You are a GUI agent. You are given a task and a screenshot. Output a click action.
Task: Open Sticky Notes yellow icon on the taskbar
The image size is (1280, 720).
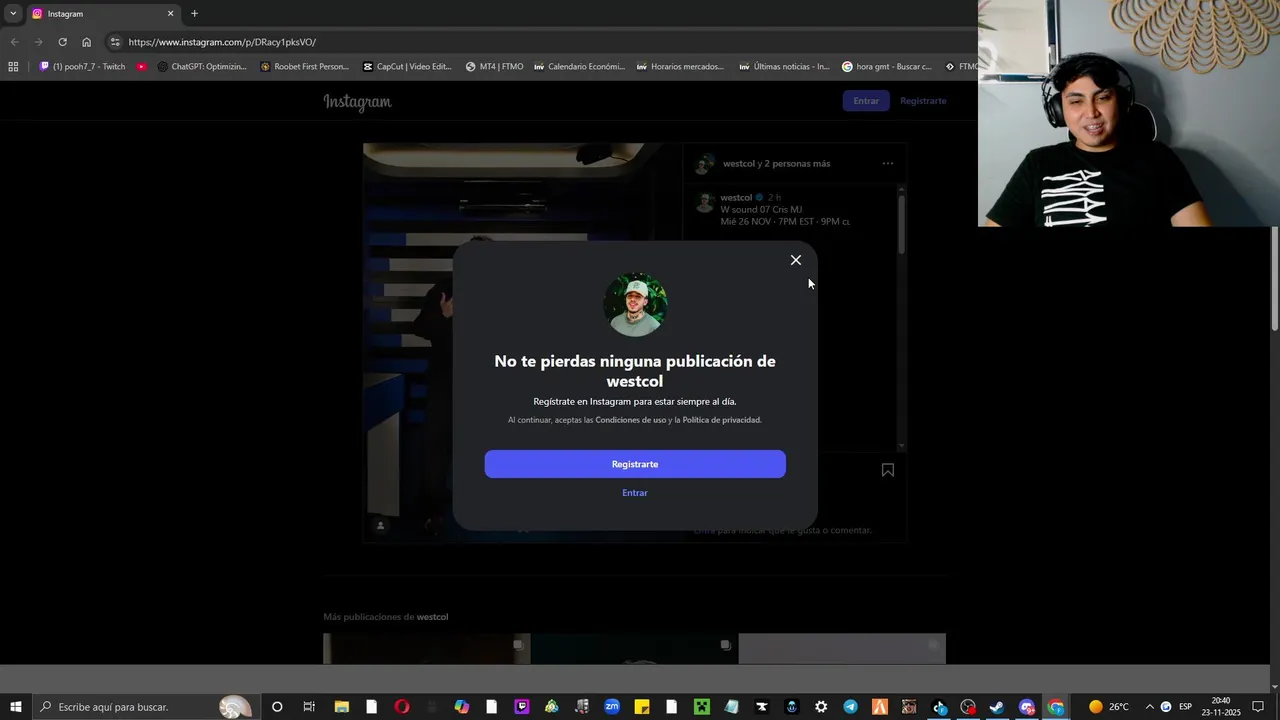coord(642,707)
